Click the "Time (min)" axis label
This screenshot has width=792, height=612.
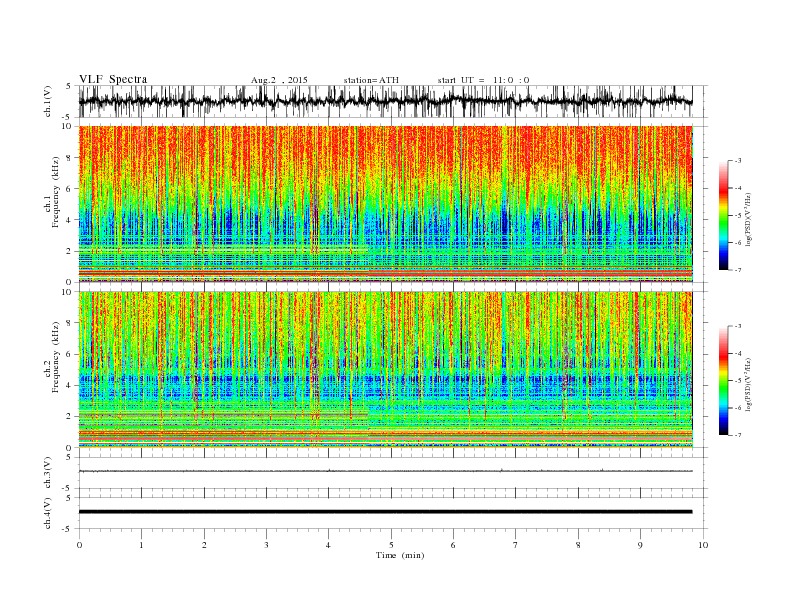pyautogui.click(x=400, y=555)
